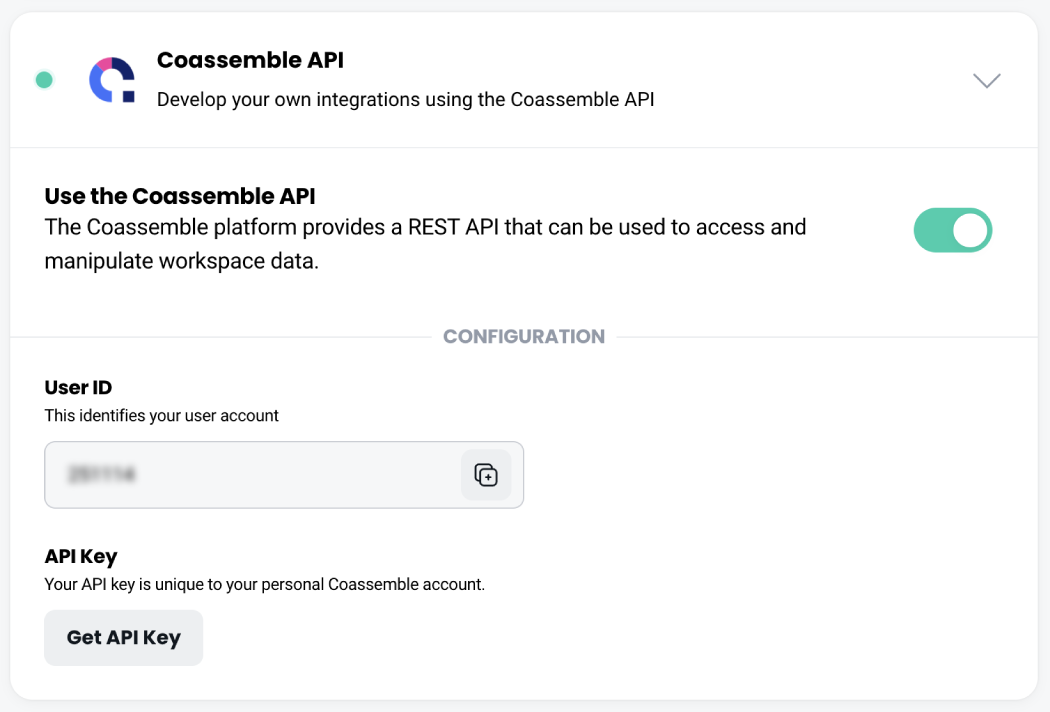Select the green status indicator dot
The image size is (1050, 712).
pos(44,80)
